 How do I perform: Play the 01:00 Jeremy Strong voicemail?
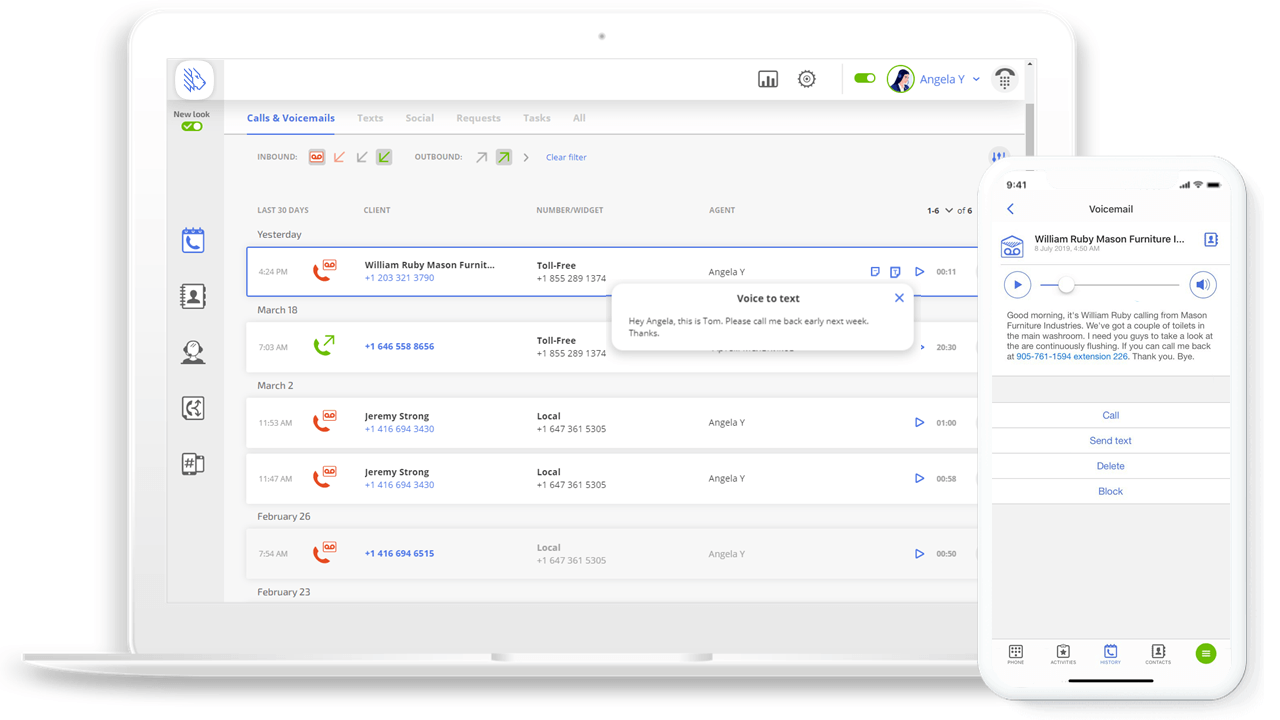pos(919,422)
